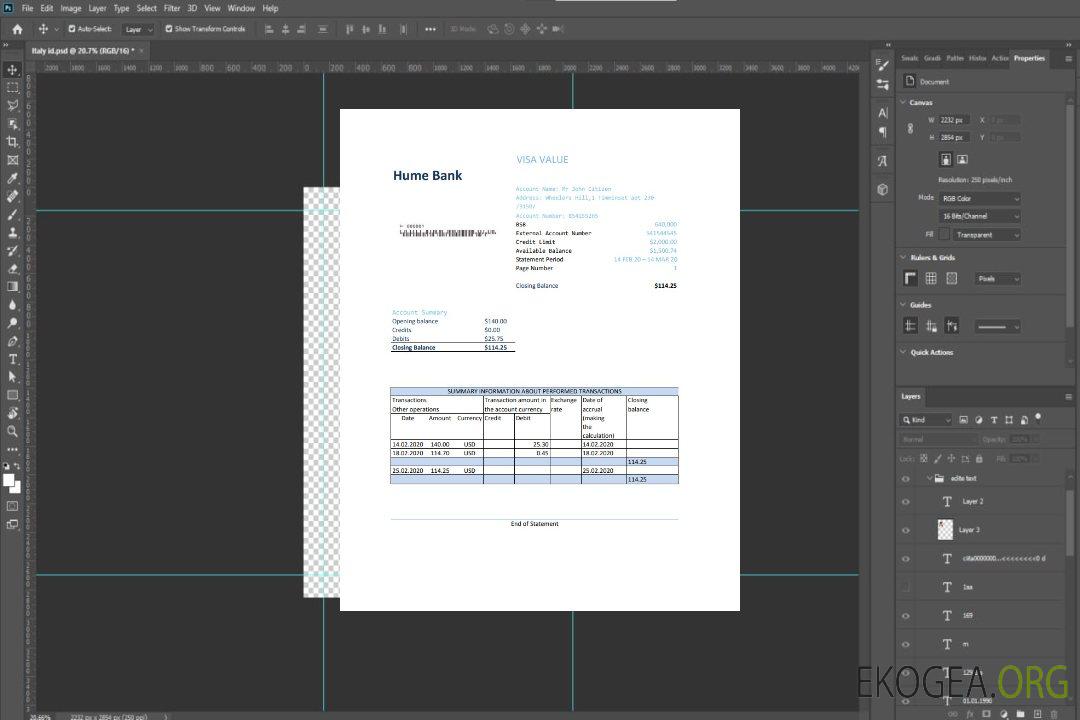Select the Lasso tool
This screenshot has width=1080, height=720.
(x=12, y=105)
